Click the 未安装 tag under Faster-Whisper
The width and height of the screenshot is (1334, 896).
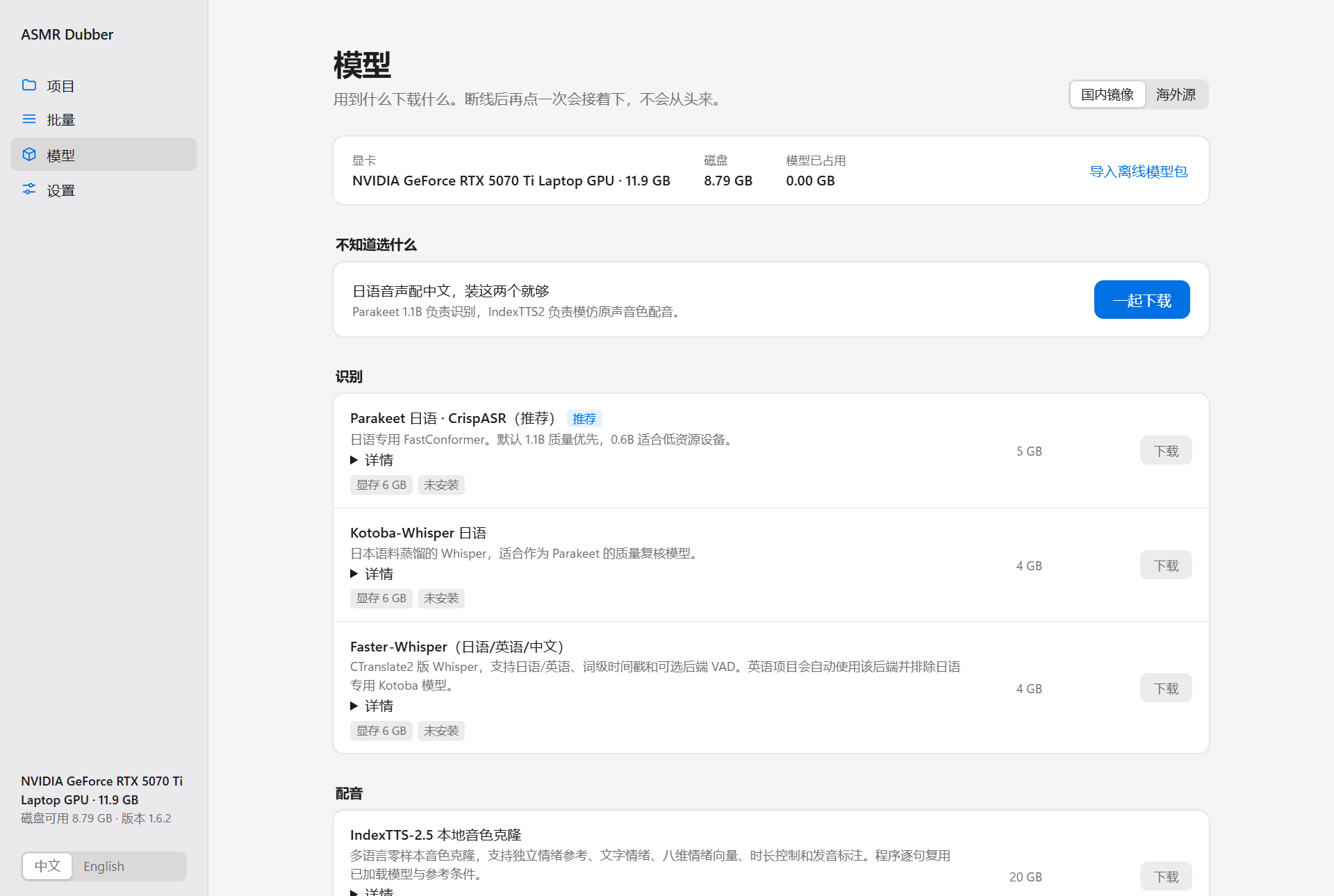click(441, 731)
